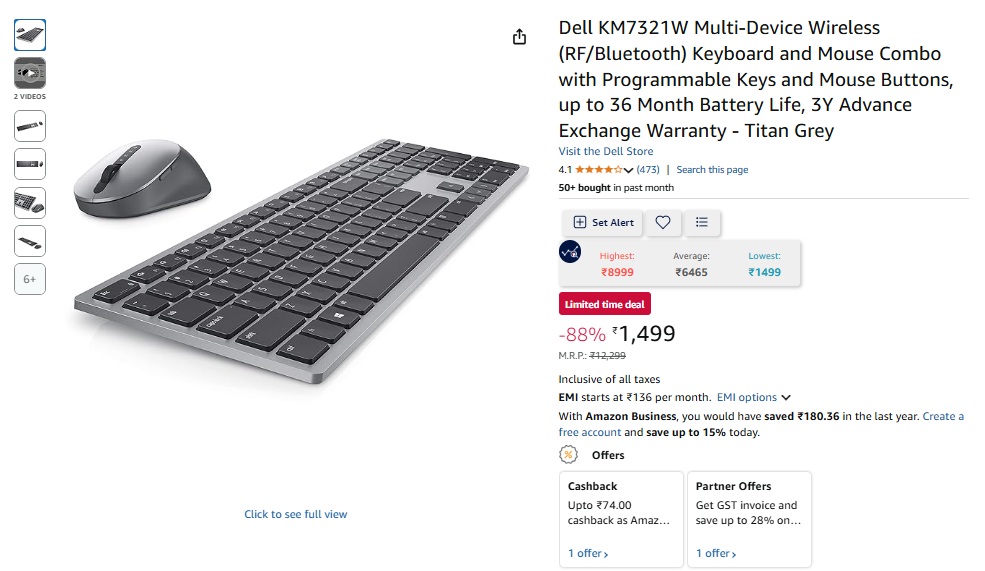This screenshot has height=571, width=985.
Task: Show more images via the 6+ thumbnail
Action: pyautogui.click(x=30, y=279)
